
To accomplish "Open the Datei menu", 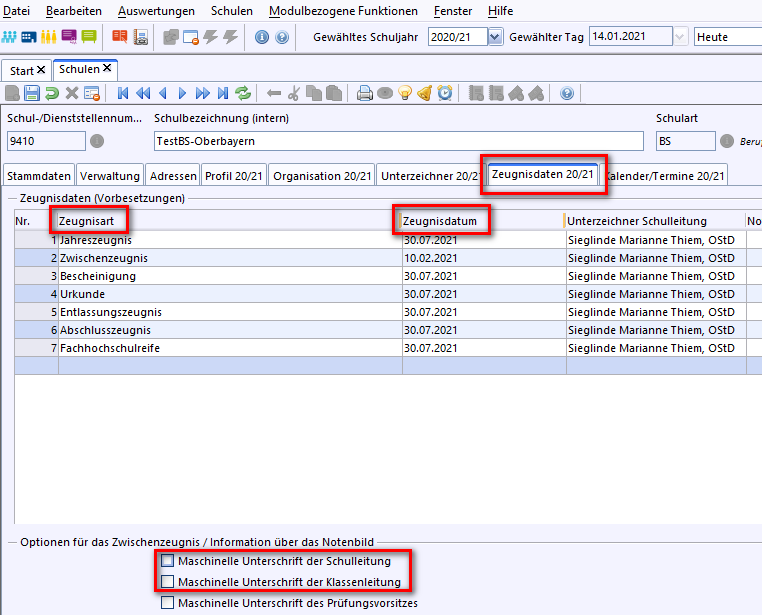I will [17, 11].
